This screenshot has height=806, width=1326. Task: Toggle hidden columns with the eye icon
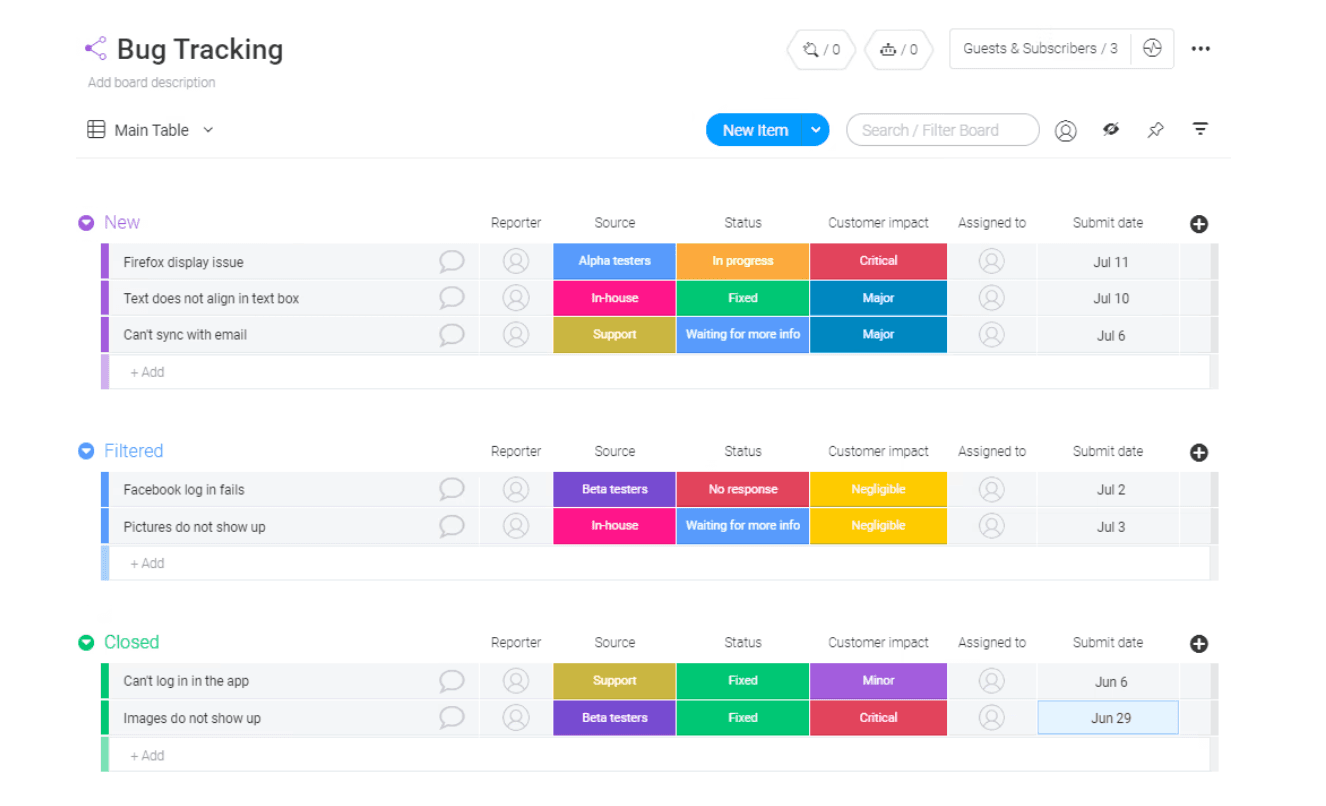[x=1111, y=129]
